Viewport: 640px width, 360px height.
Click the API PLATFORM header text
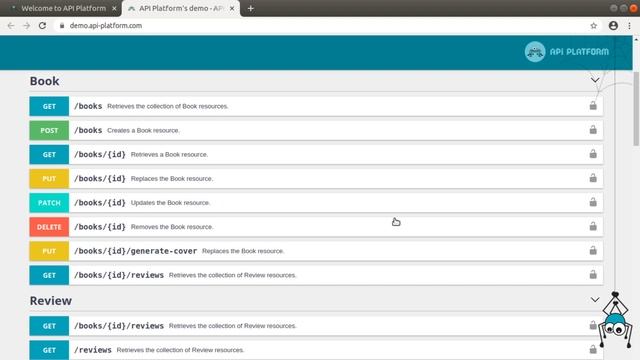(579, 52)
